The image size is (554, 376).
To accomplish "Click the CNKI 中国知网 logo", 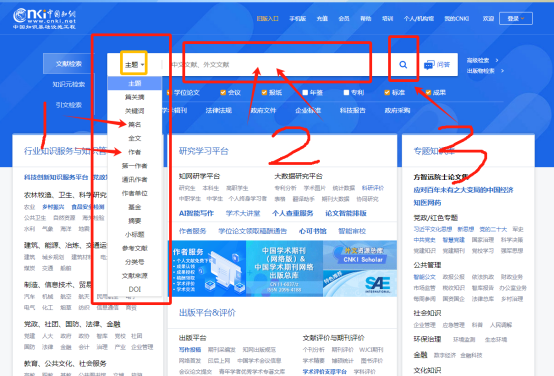I will click(x=44, y=18).
